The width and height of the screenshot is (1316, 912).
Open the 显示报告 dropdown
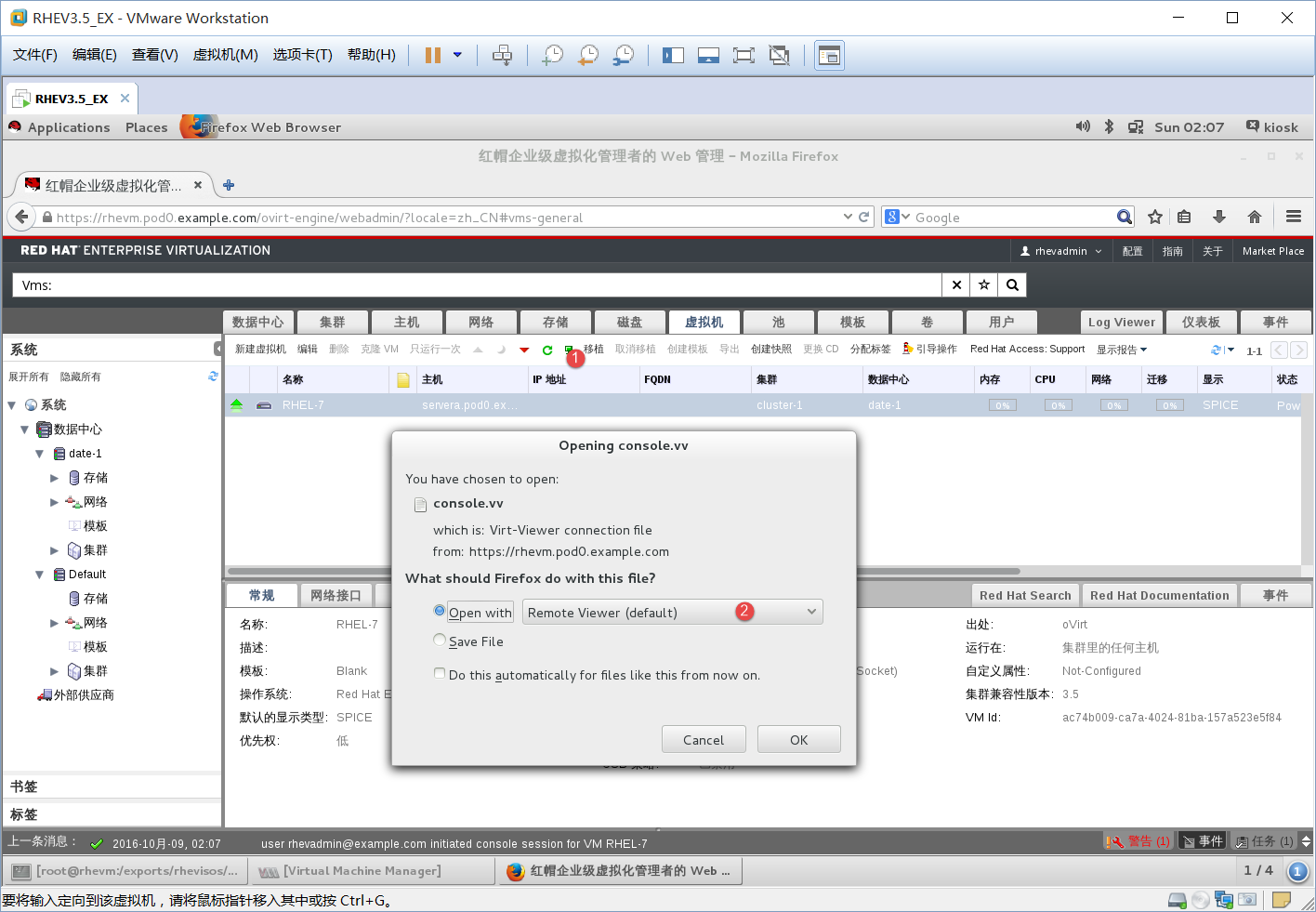point(1122,350)
